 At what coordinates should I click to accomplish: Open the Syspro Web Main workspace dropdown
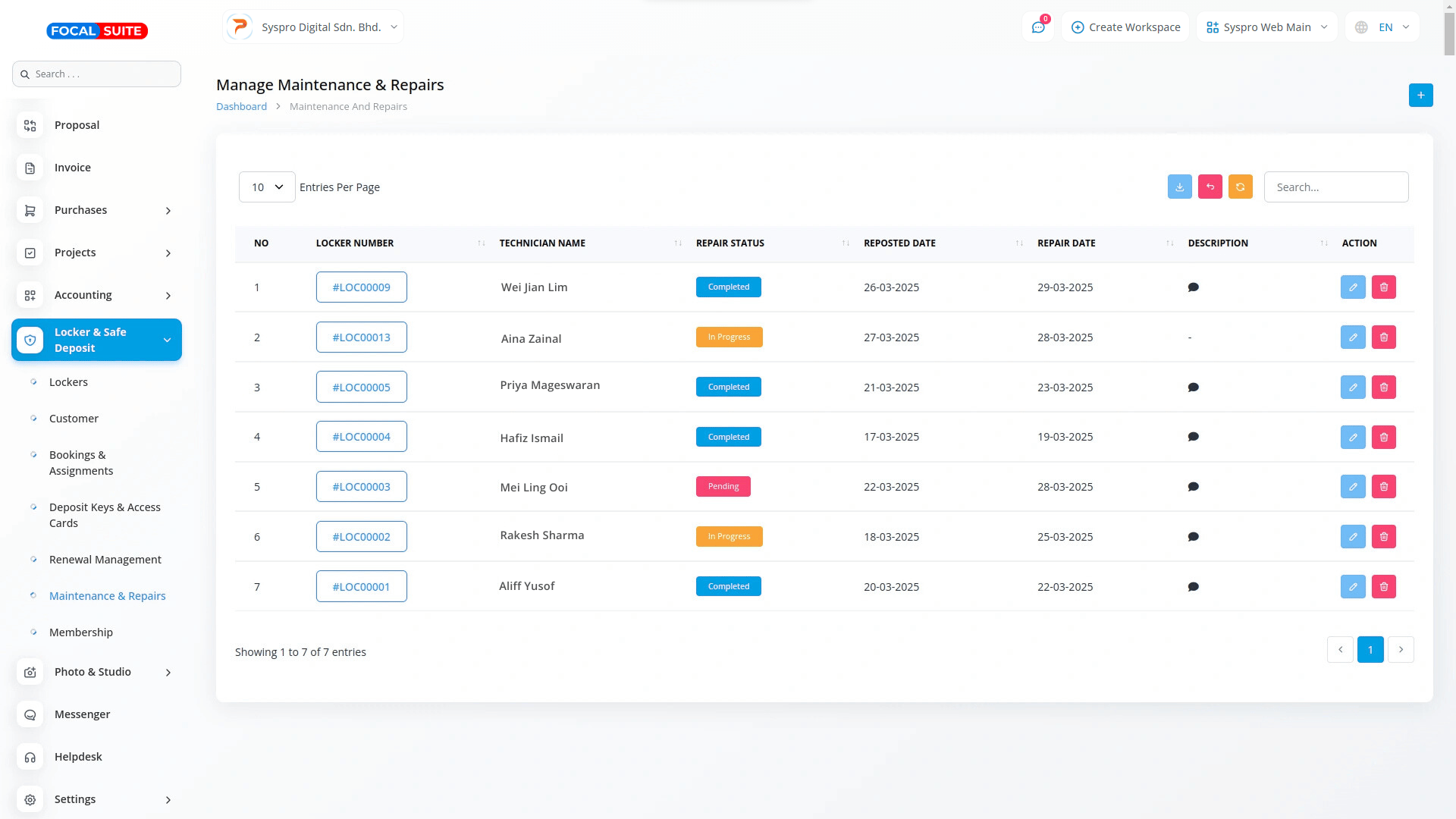[x=1266, y=27]
